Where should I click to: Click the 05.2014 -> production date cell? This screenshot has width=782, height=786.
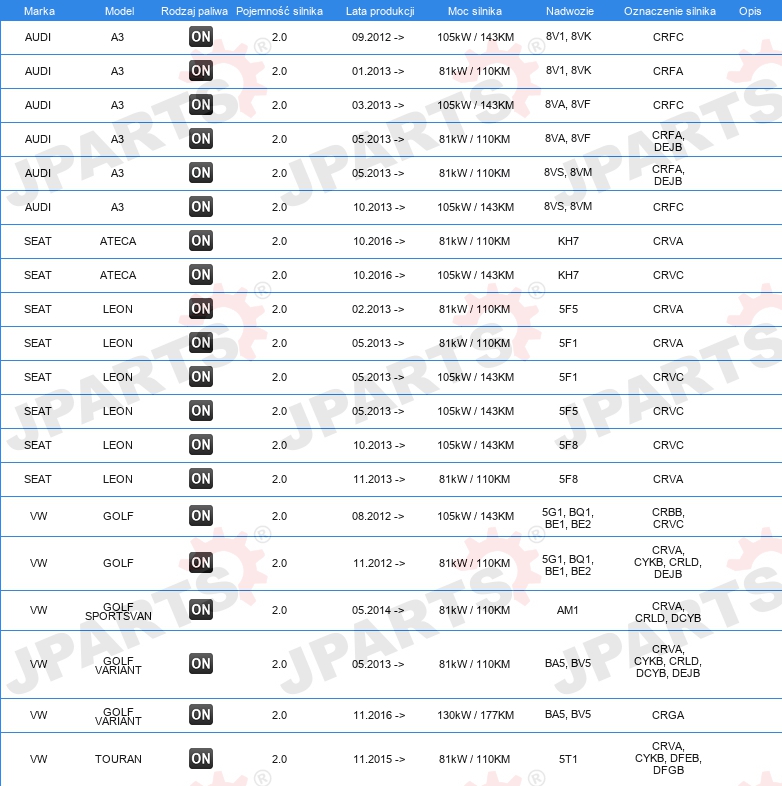click(x=378, y=610)
